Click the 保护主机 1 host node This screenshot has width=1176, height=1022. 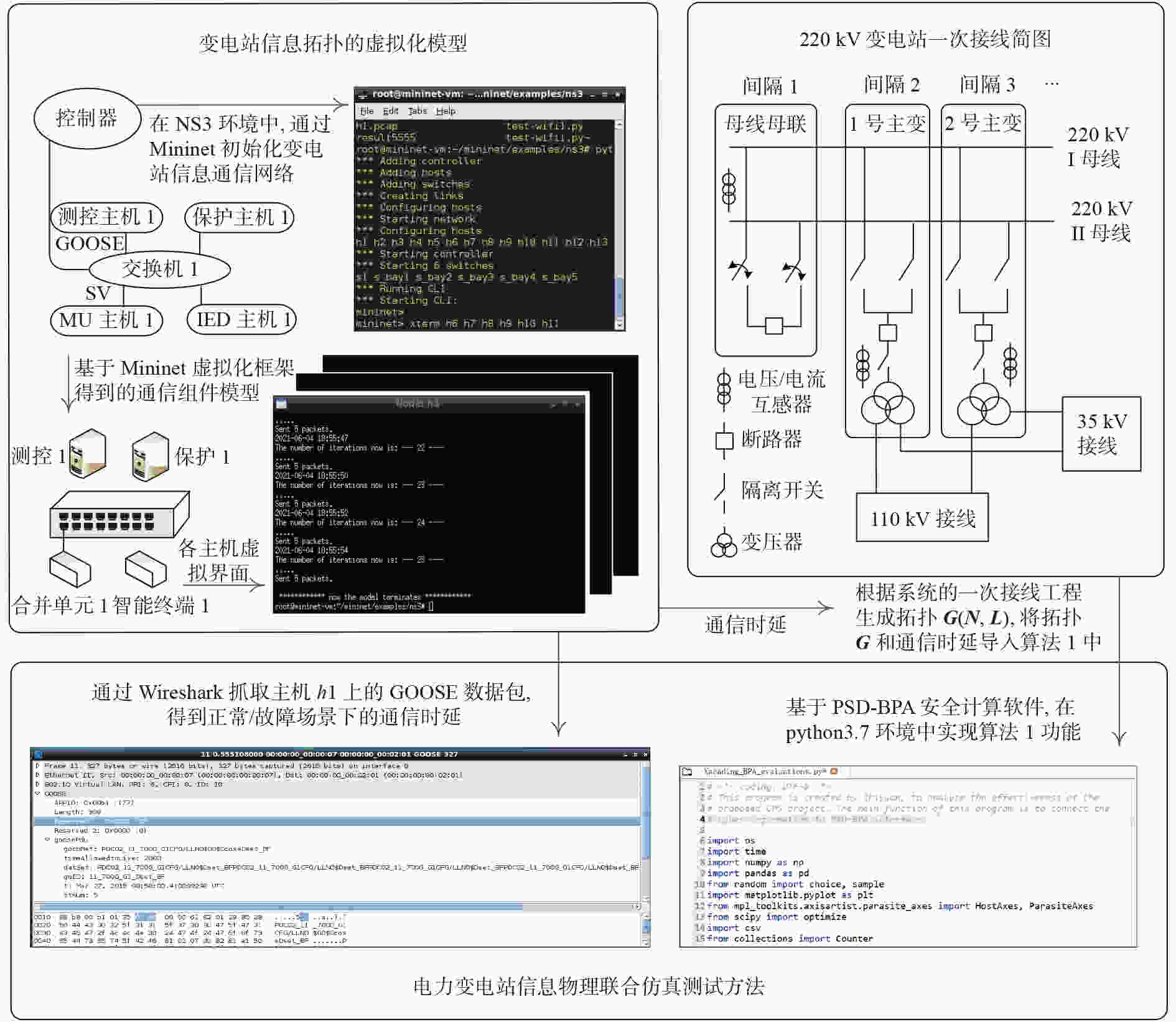(x=240, y=217)
